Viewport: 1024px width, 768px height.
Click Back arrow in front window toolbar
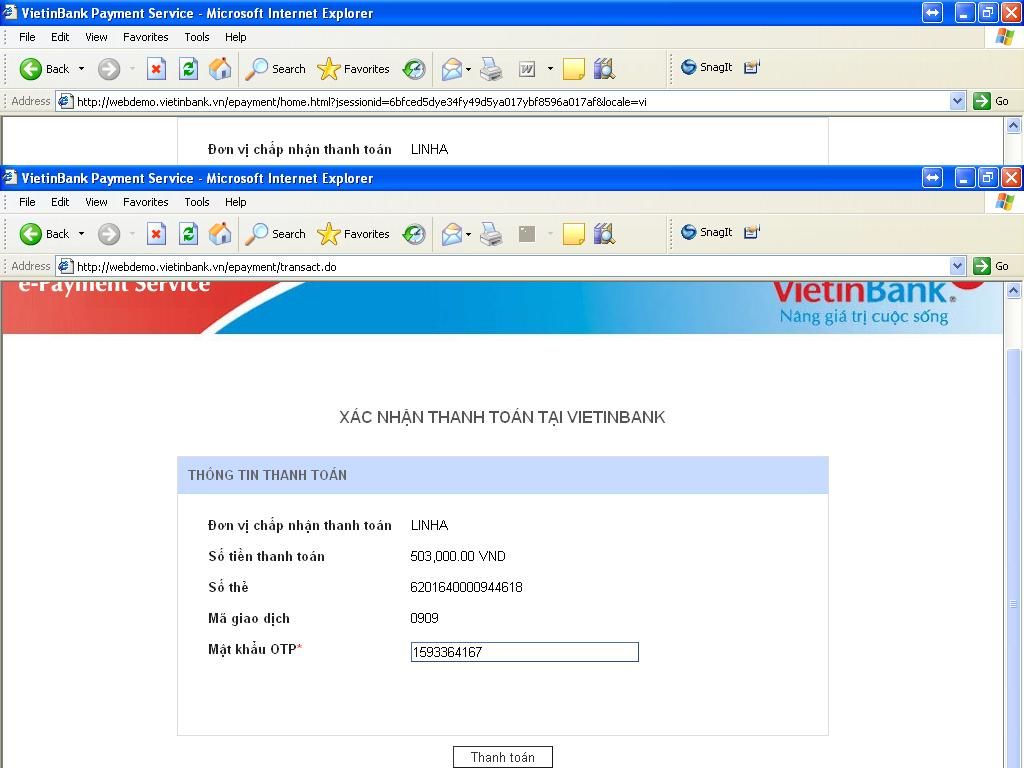31,234
